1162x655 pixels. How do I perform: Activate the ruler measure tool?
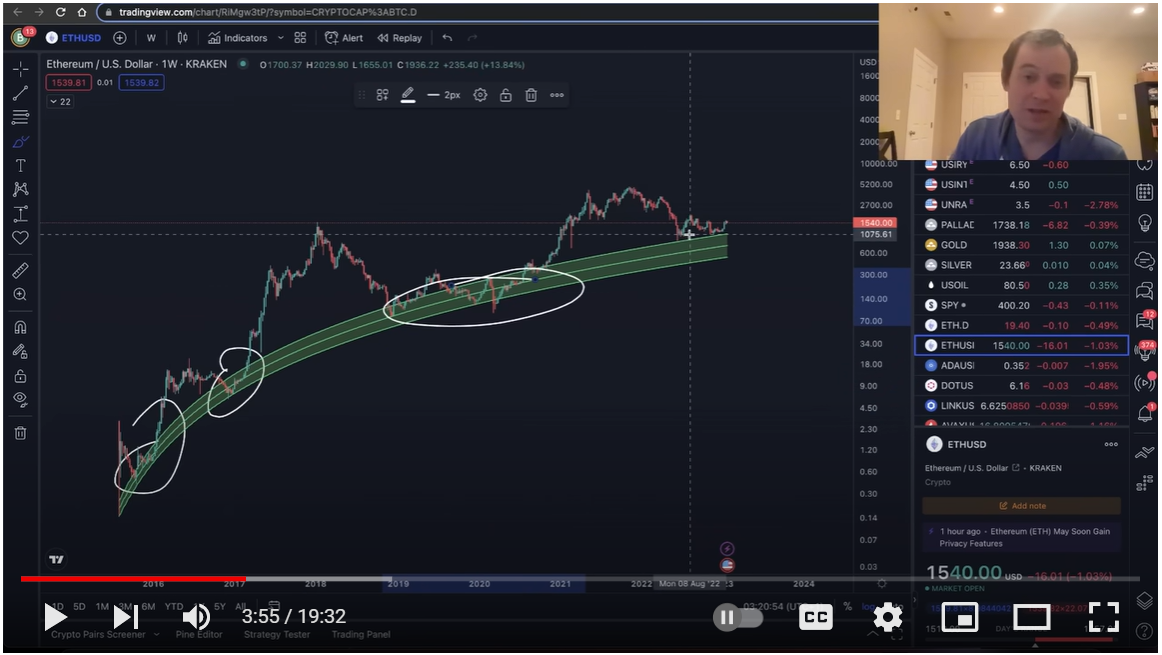pyautogui.click(x=20, y=270)
